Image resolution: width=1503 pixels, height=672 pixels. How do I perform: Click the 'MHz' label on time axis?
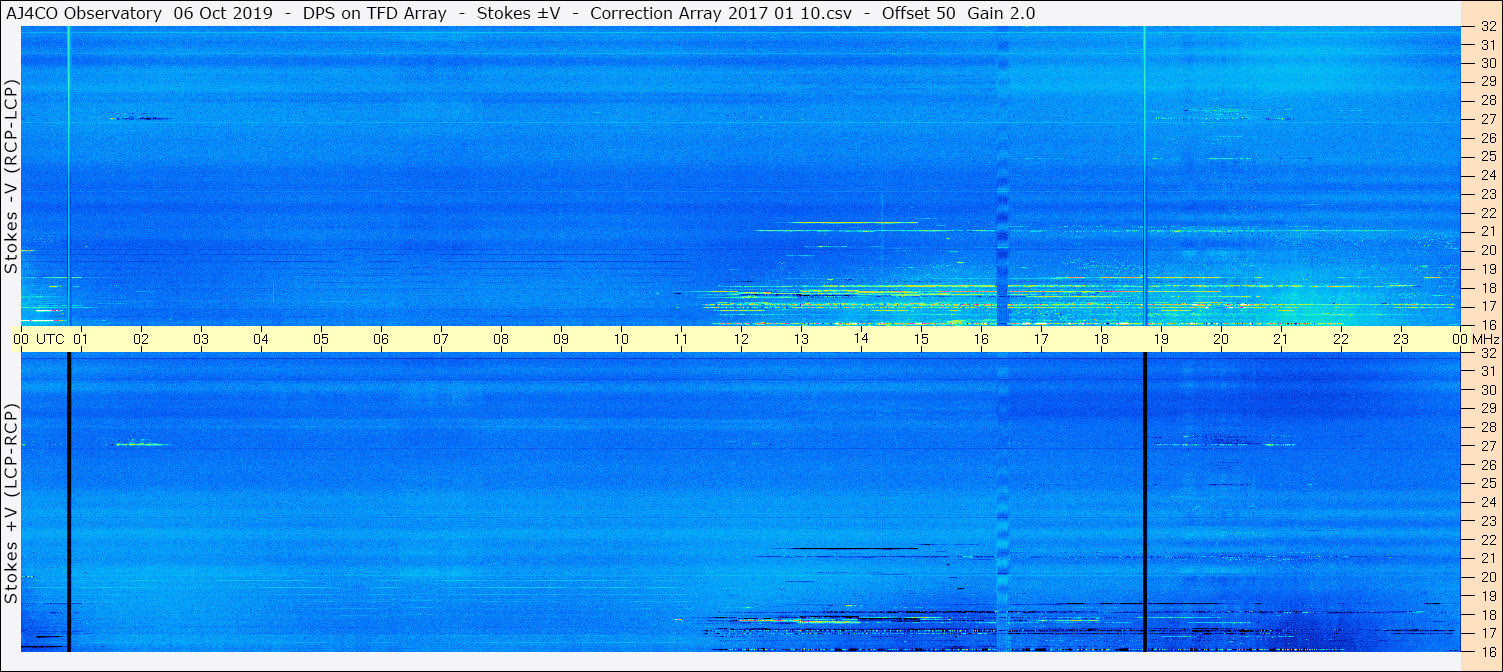coord(1485,339)
